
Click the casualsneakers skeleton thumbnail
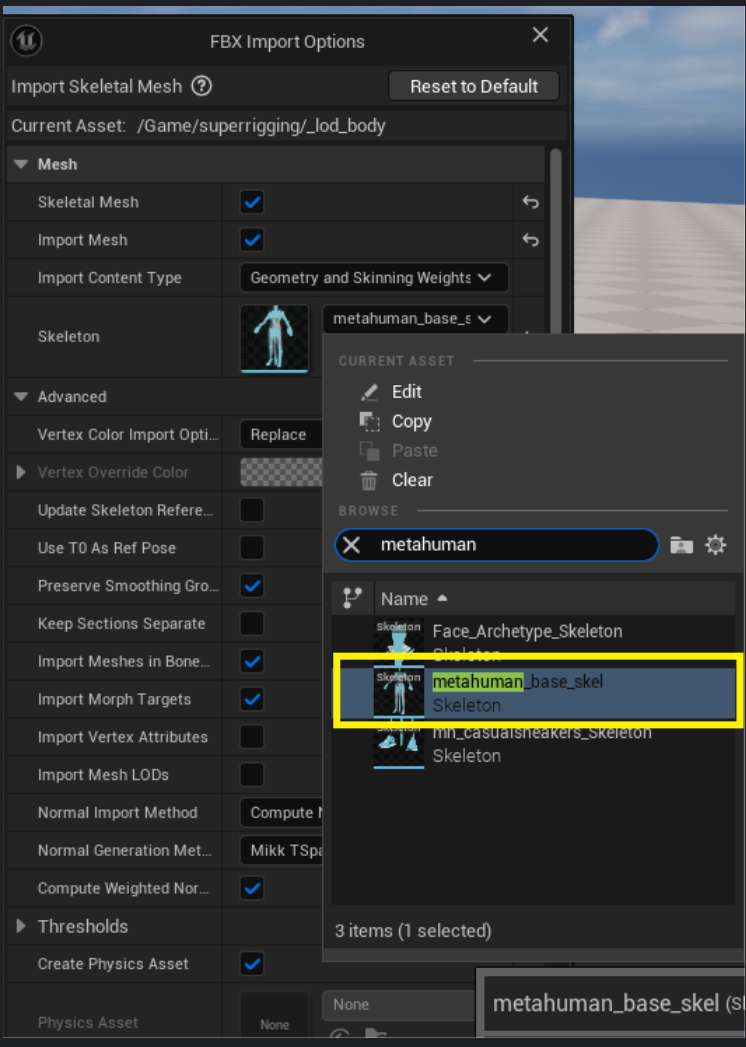(399, 745)
